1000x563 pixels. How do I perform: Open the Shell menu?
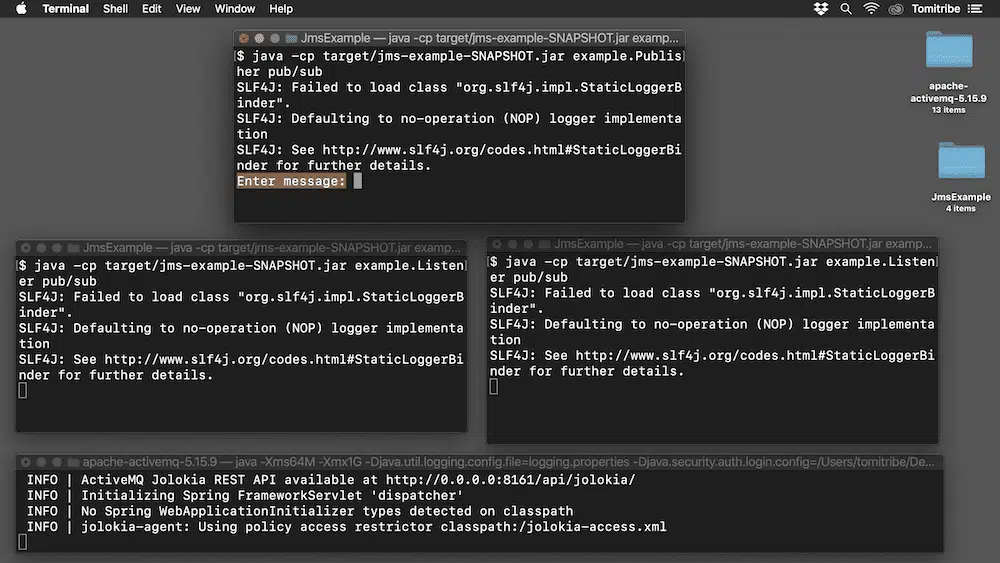pos(116,9)
